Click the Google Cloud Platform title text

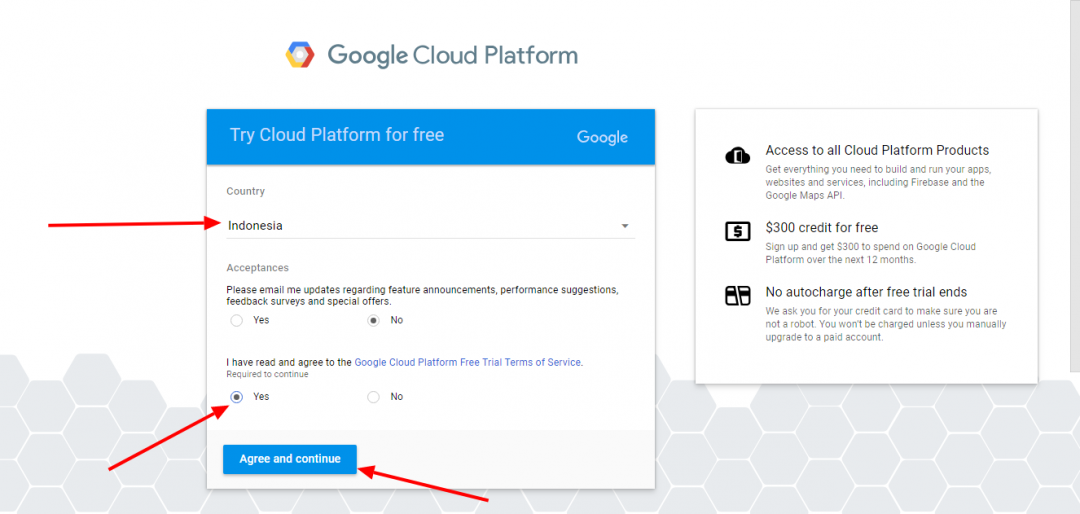coord(453,55)
